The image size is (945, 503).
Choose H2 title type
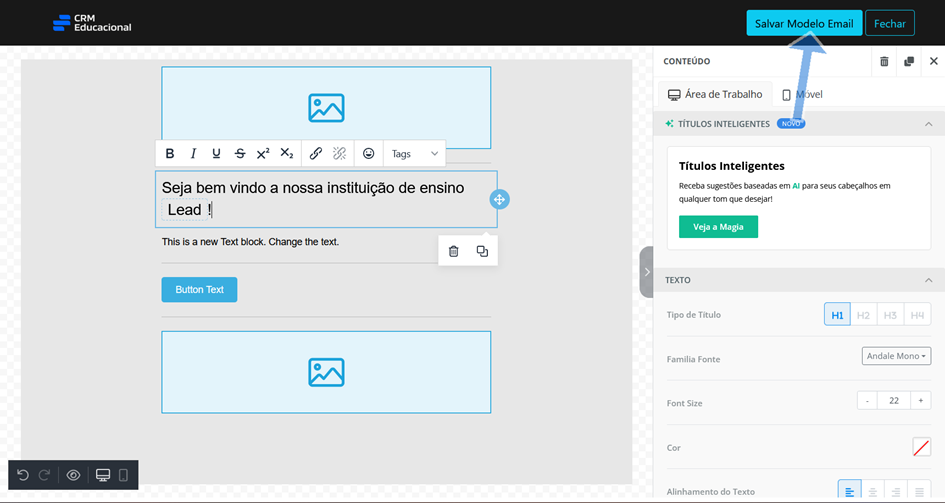(864, 314)
